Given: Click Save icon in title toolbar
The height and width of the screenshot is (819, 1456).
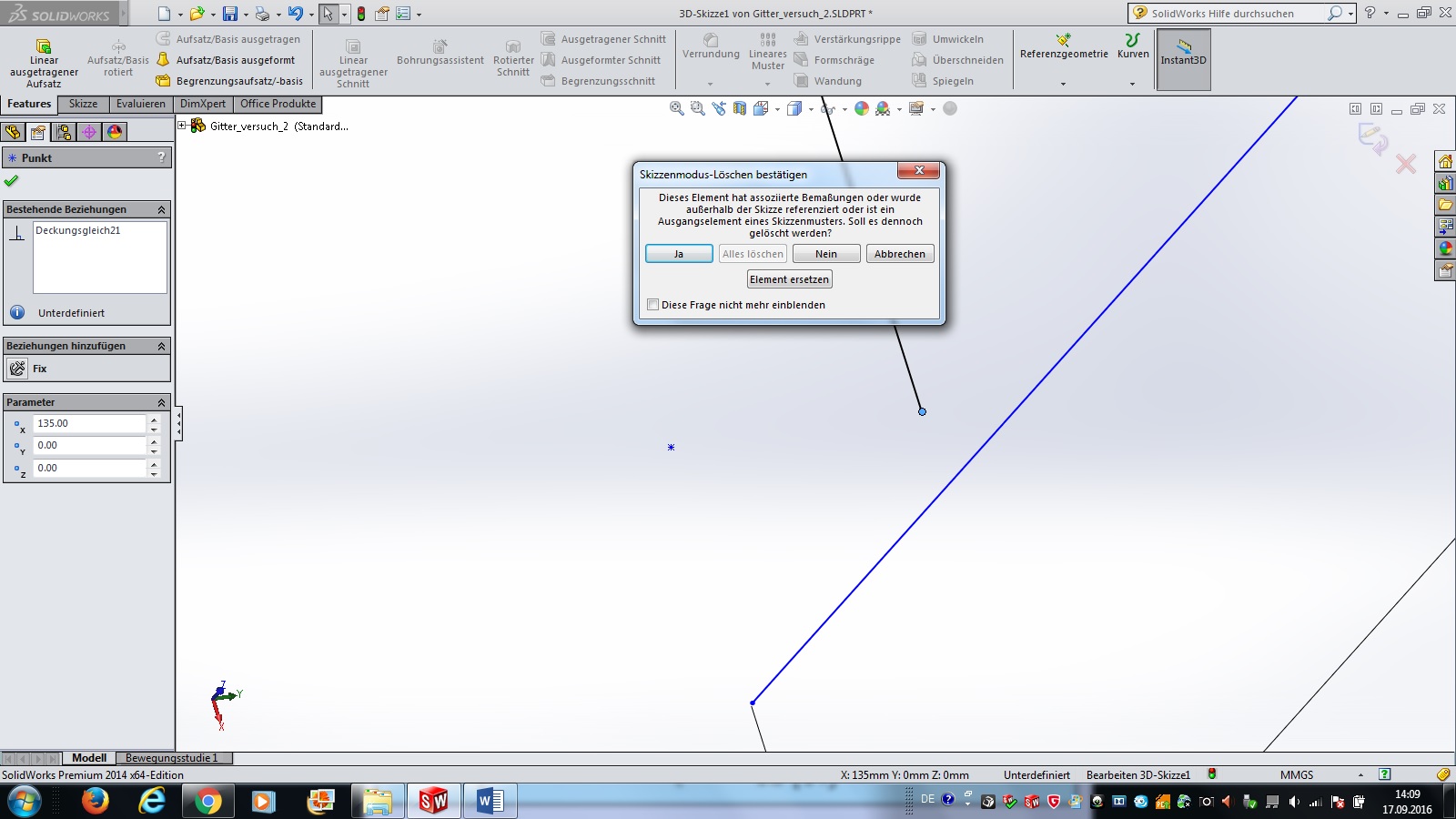Looking at the screenshot, I should [x=230, y=14].
